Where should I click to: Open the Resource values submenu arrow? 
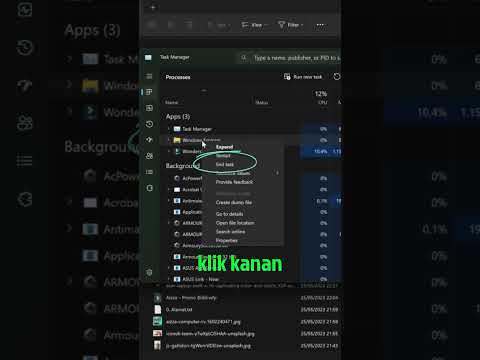[x=277, y=173]
